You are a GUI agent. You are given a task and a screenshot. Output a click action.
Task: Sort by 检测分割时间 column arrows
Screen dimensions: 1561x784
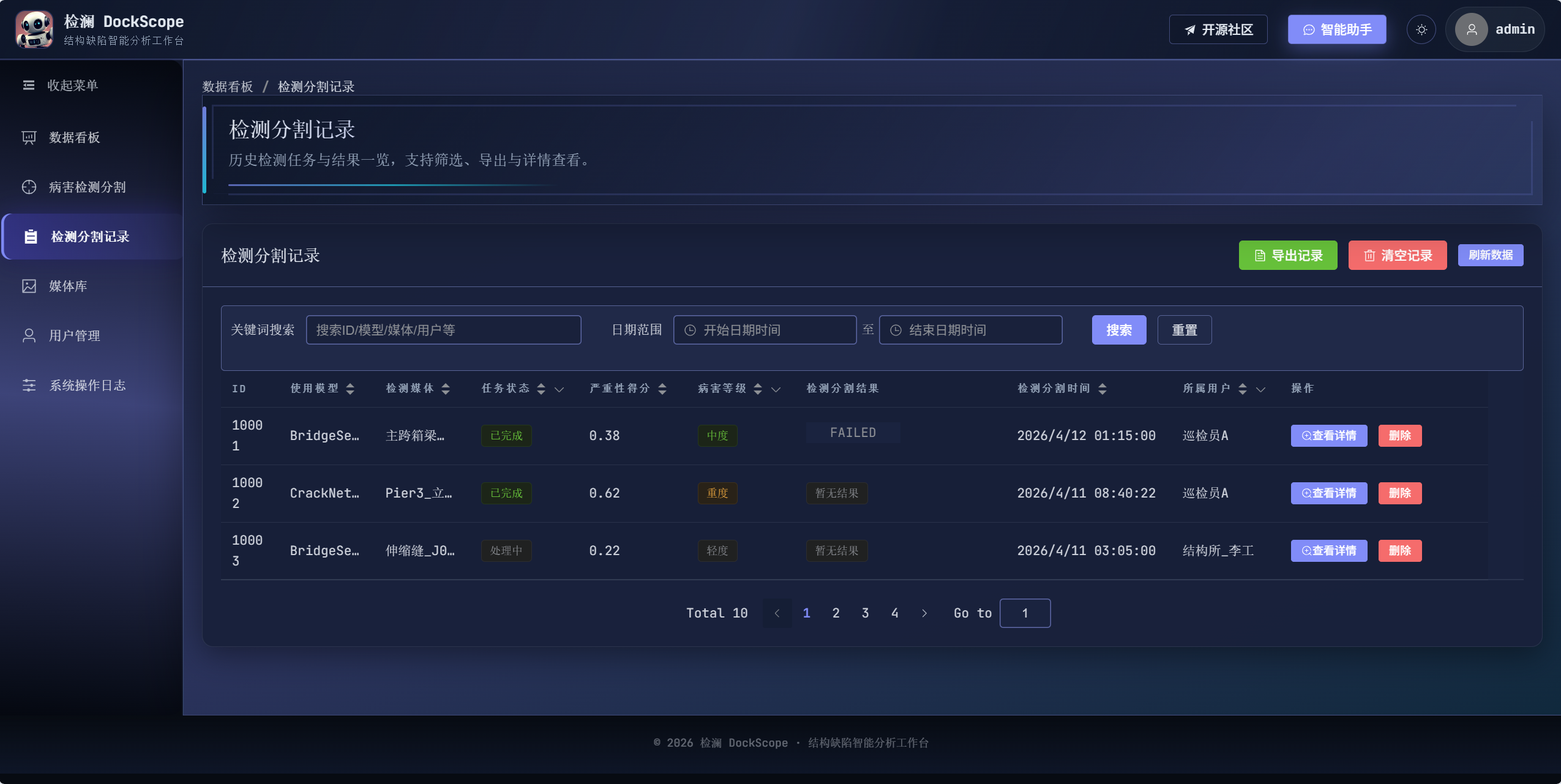click(1102, 389)
